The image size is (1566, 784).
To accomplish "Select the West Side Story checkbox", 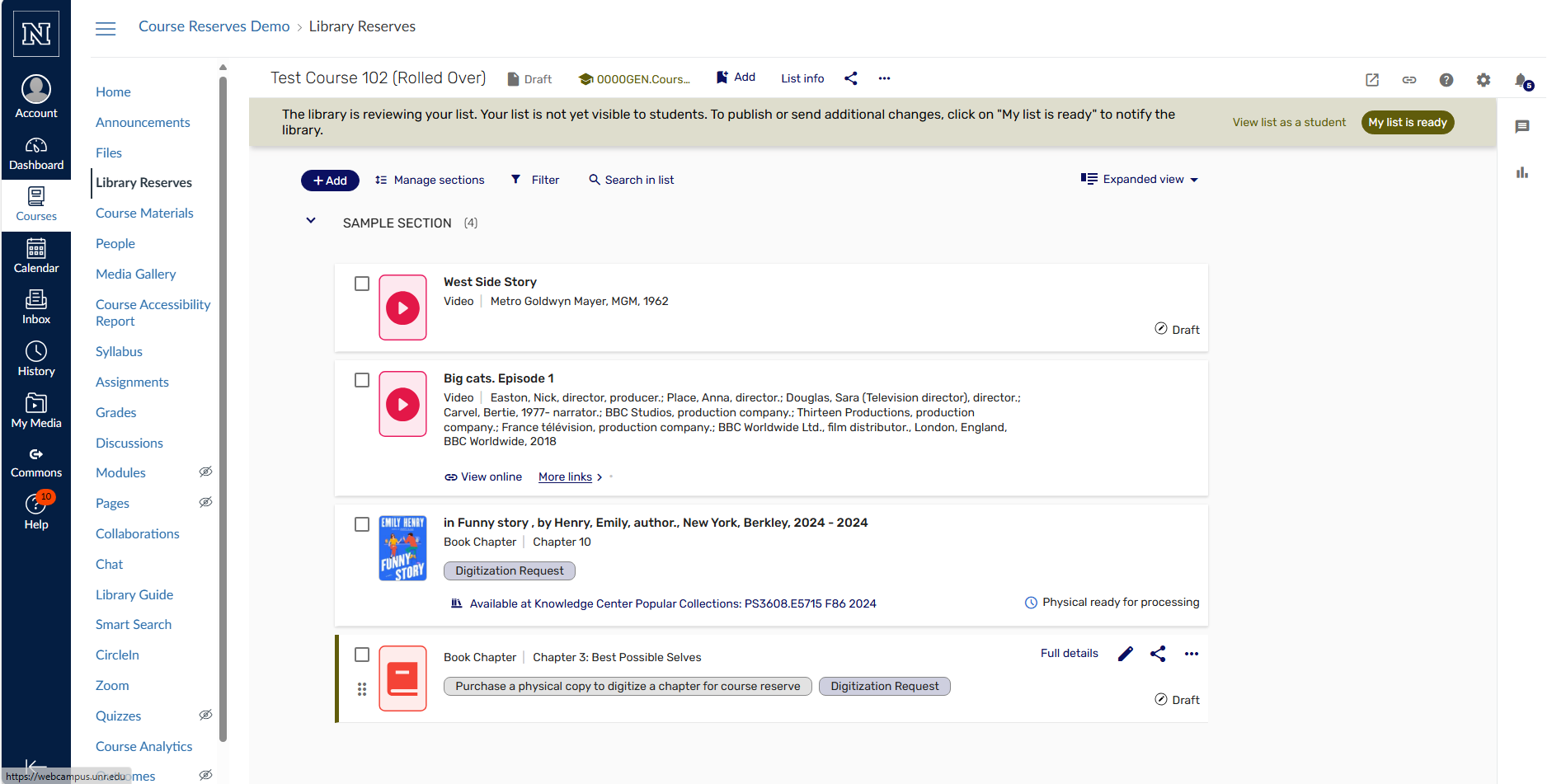I will click(362, 284).
